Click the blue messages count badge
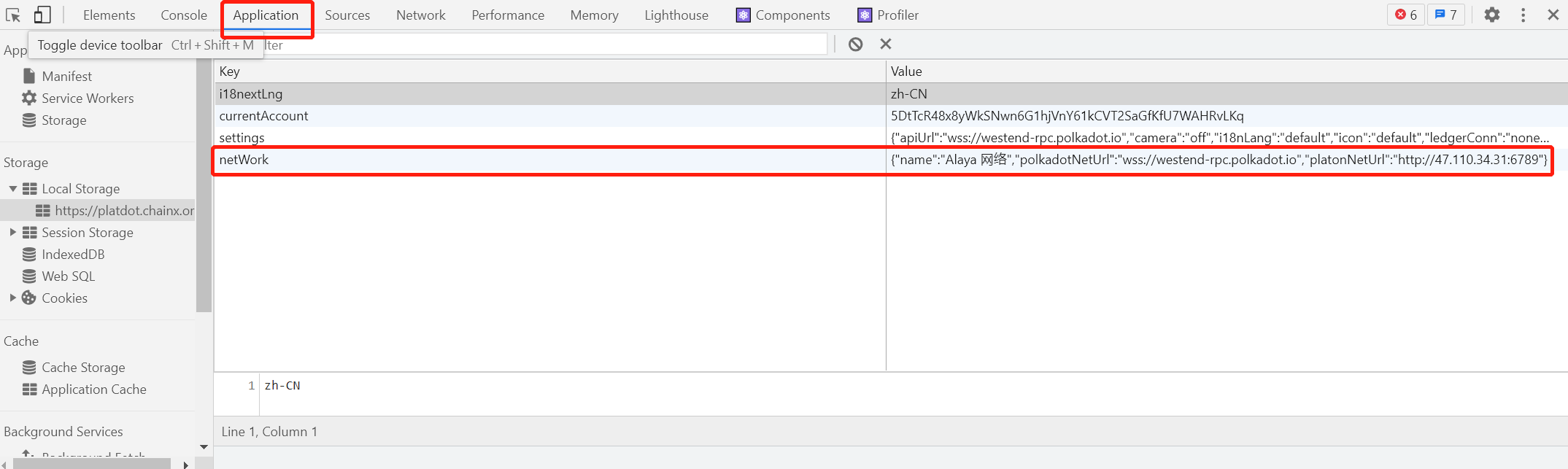This screenshot has height=469, width=1568. (x=1445, y=15)
